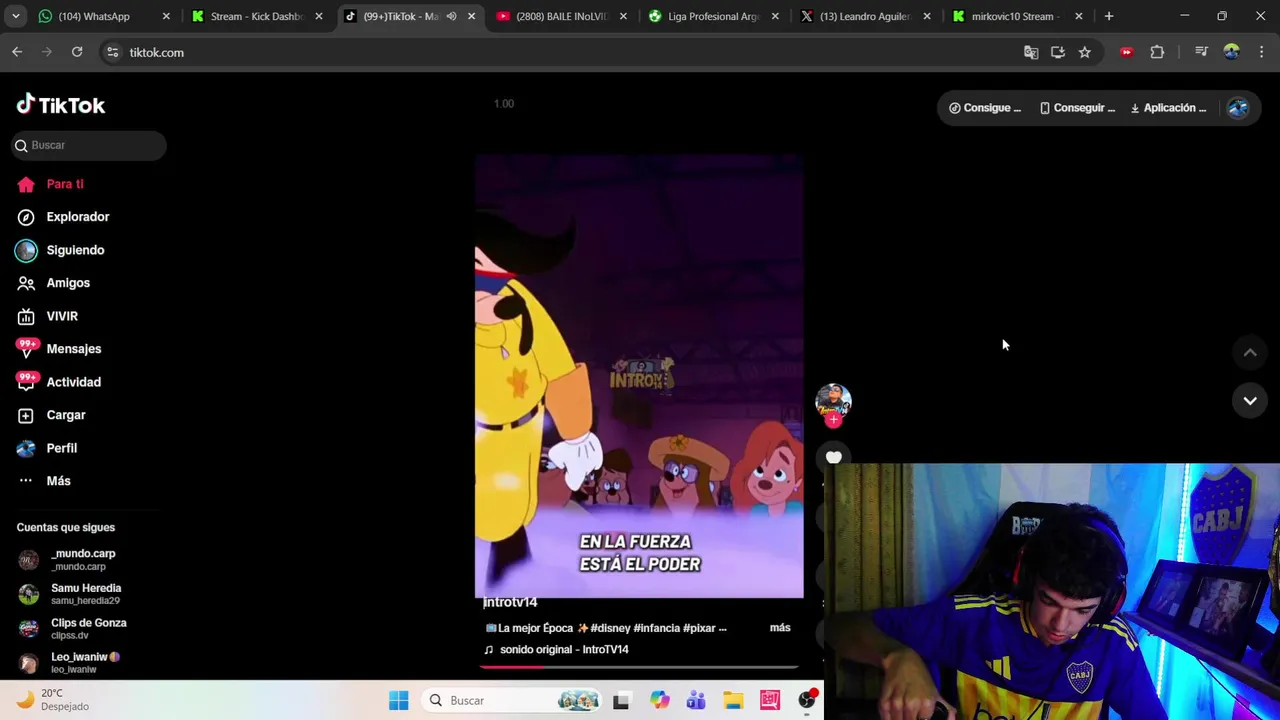Viewport: 1280px width, 720px height.
Task: Go to the Siguiendo page
Action: 60,250
